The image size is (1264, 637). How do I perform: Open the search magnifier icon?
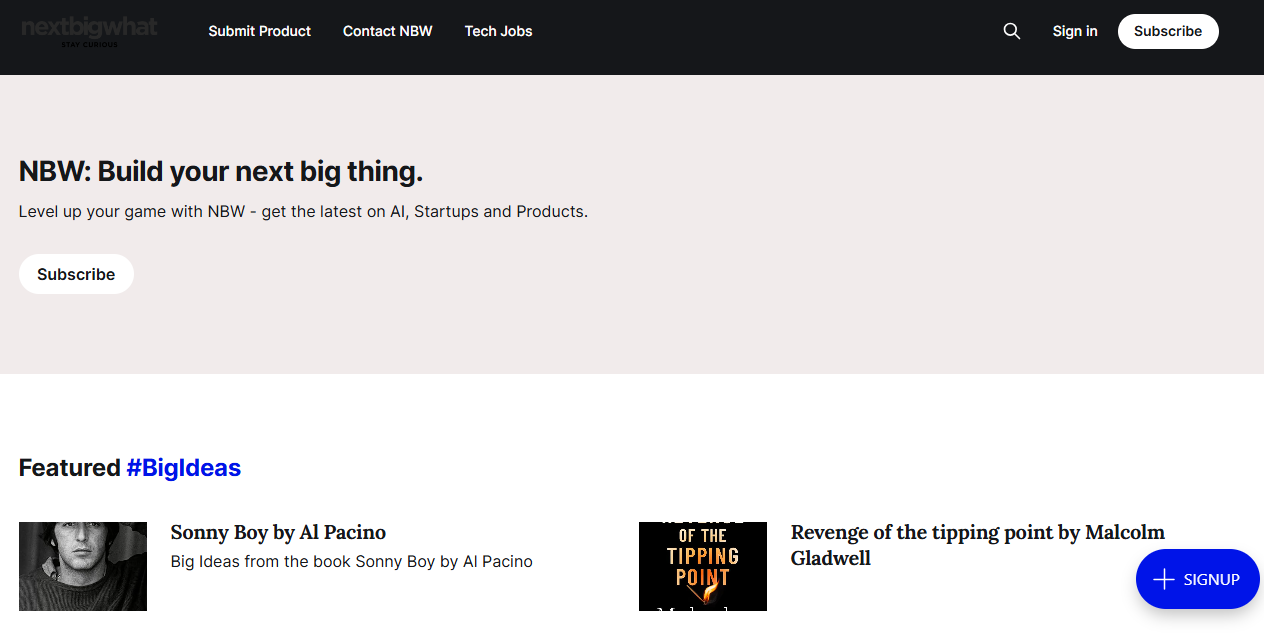tap(1012, 31)
